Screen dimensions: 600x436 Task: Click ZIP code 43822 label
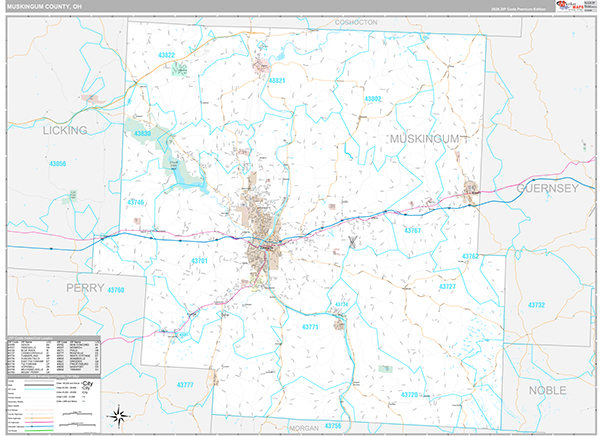pos(166,55)
